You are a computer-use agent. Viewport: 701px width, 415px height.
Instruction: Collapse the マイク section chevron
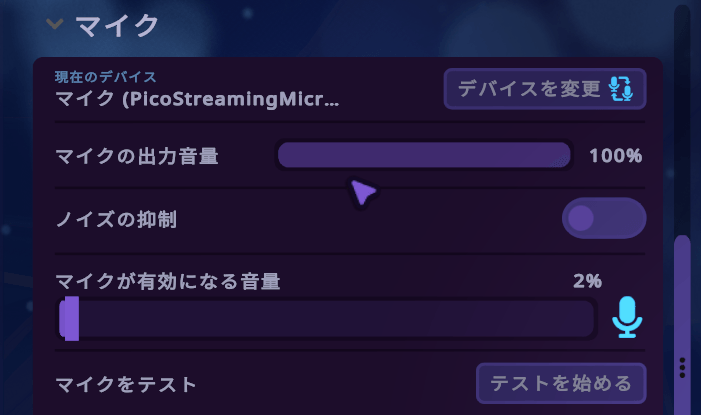[55, 24]
